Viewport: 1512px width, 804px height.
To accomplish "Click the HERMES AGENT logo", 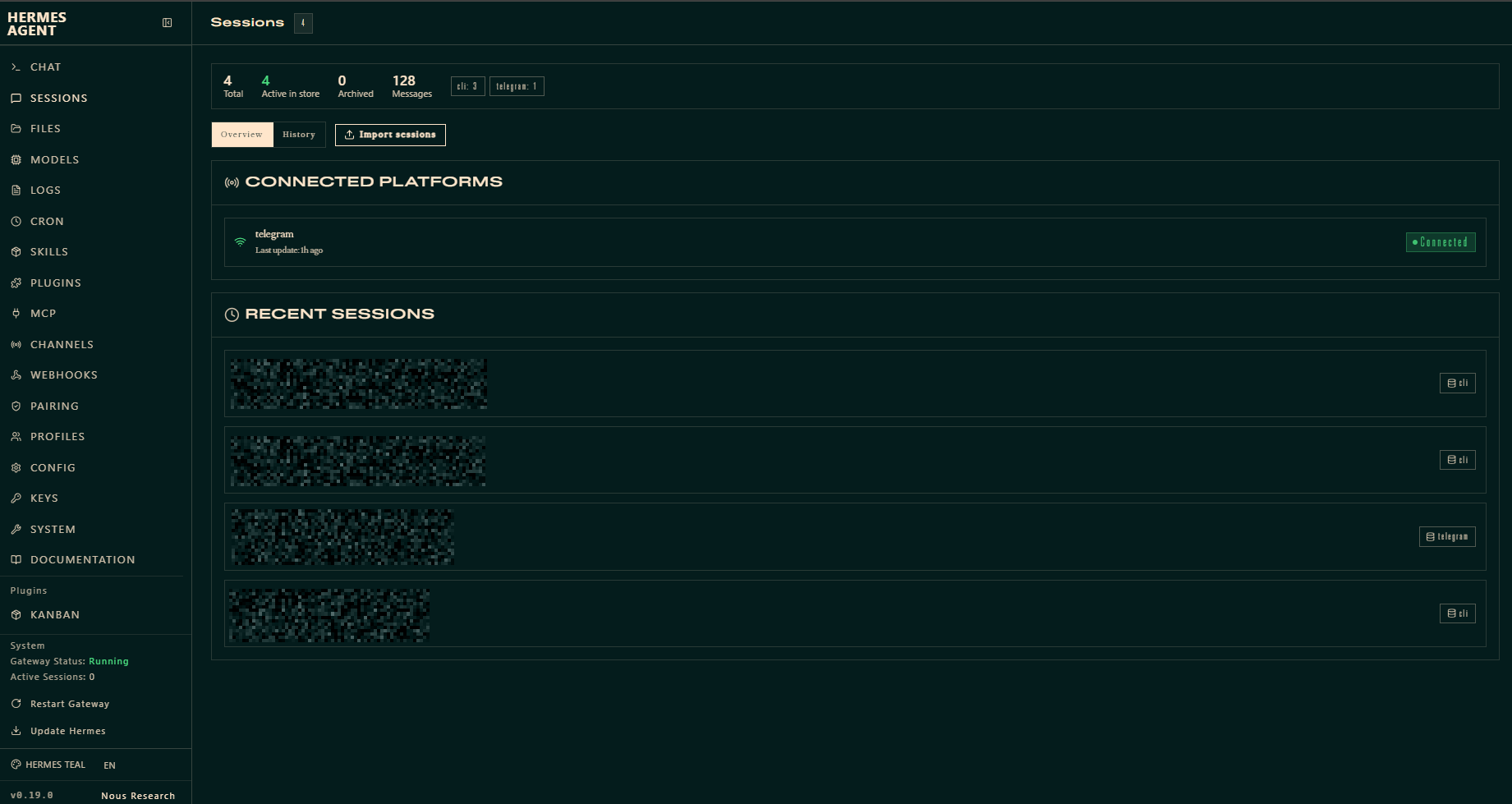I will pyautogui.click(x=37, y=24).
